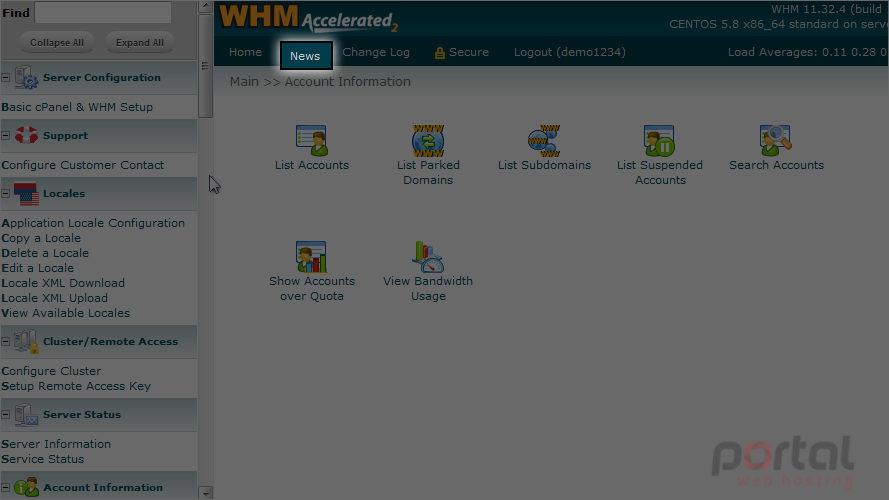Open Configure Customer Contact link
Screen dimensions: 889x500
coord(83,165)
